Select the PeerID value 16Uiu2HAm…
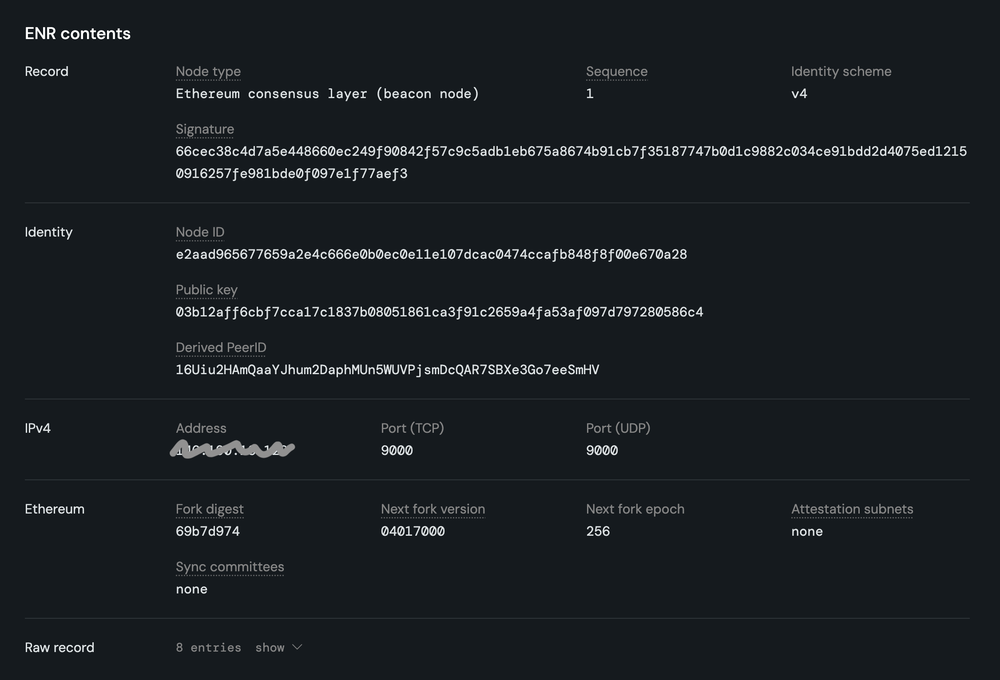 [387, 370]
